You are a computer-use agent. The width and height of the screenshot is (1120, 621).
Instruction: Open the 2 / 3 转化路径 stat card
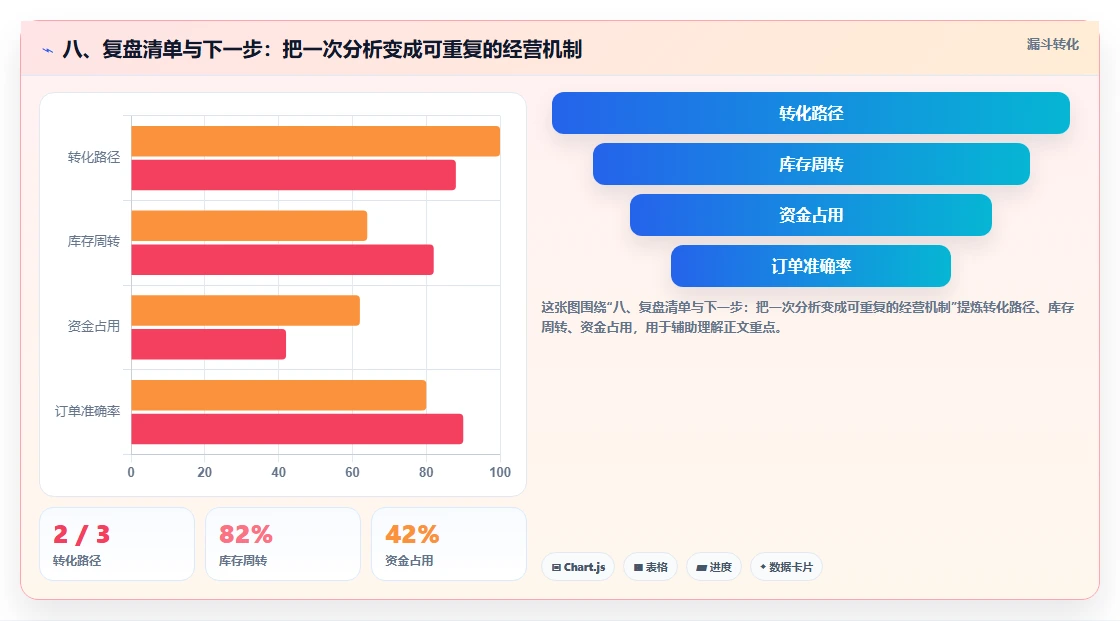(117, 544)
